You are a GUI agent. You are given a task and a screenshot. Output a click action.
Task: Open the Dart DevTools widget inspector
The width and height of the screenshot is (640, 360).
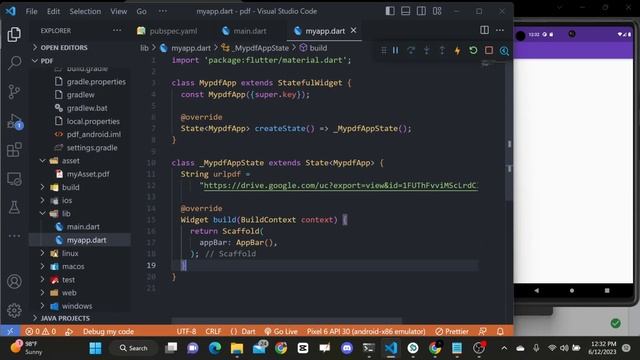[504, 51]
